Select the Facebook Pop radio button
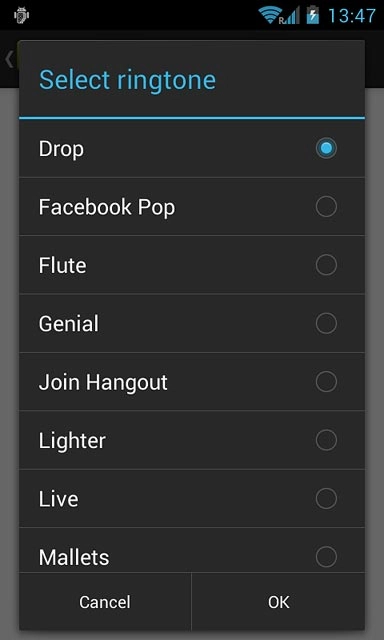Viewport: 384px width, 640px height. tap(326, 207)
